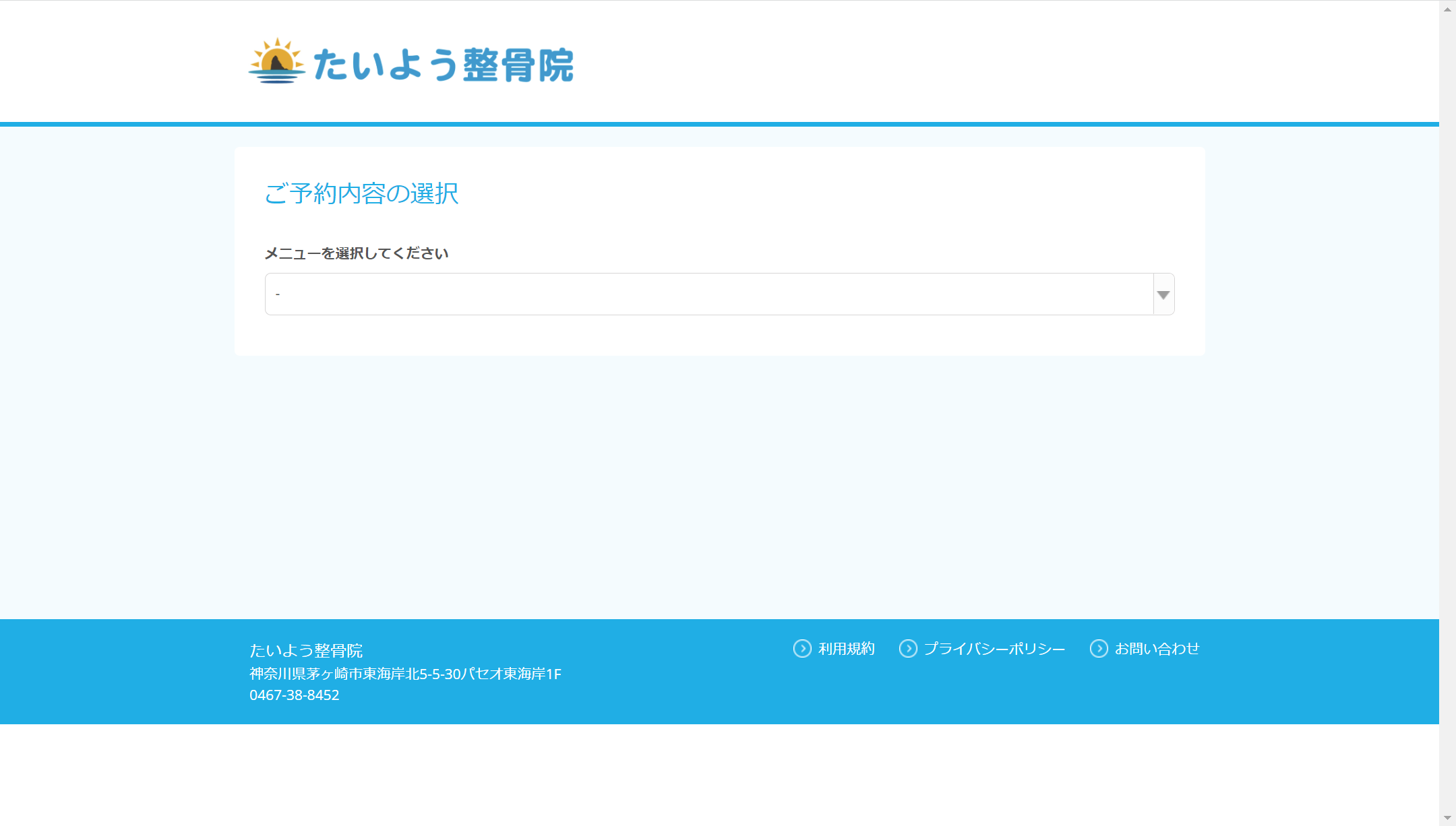1456x826 pixels.
Task: Click the blue divider bar under header
Action: coord(719,124)
